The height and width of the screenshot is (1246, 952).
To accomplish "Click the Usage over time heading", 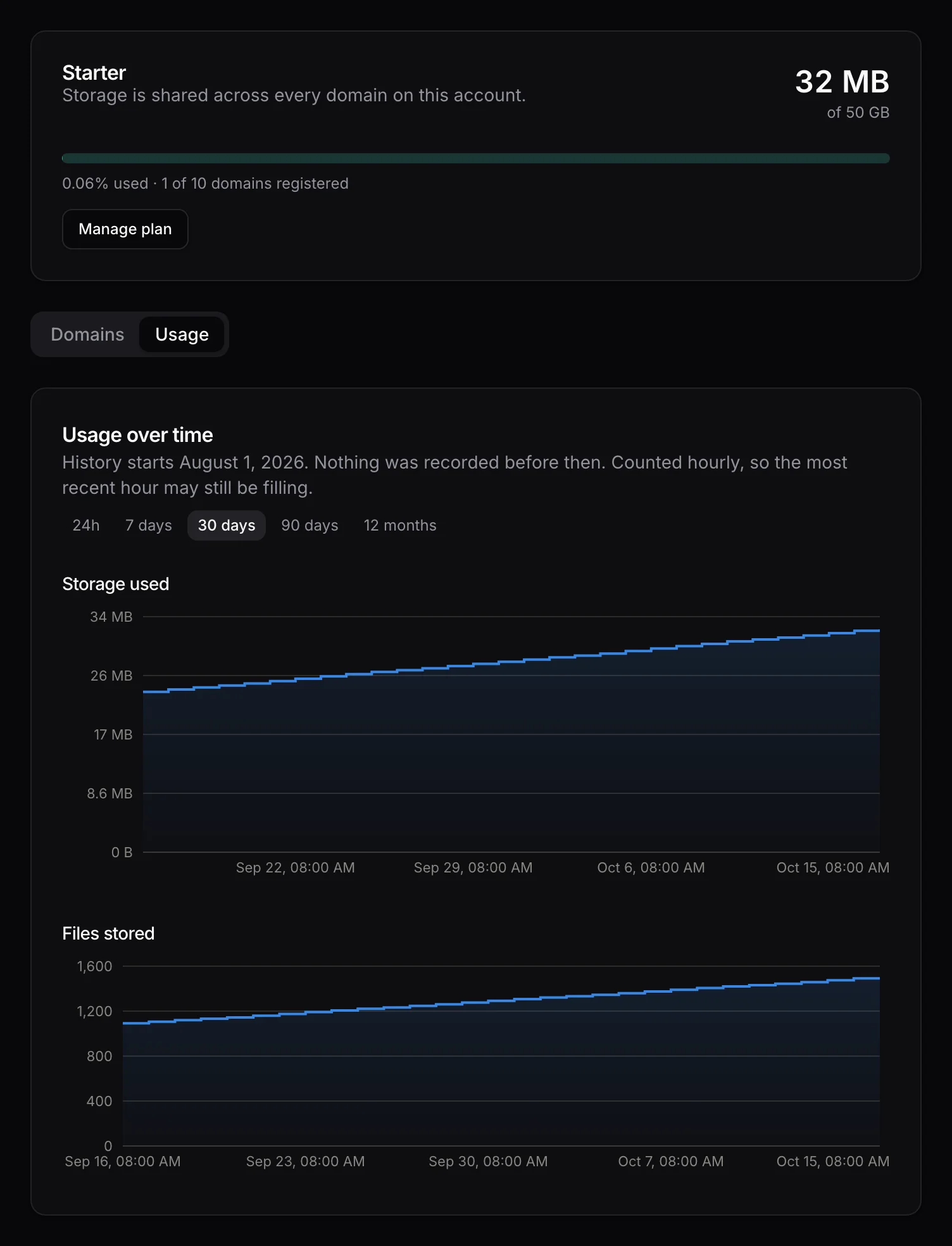I will click(137, 435).
